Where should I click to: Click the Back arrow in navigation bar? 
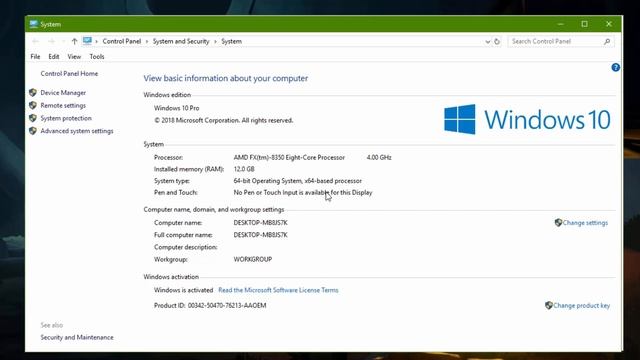[36, 41]
